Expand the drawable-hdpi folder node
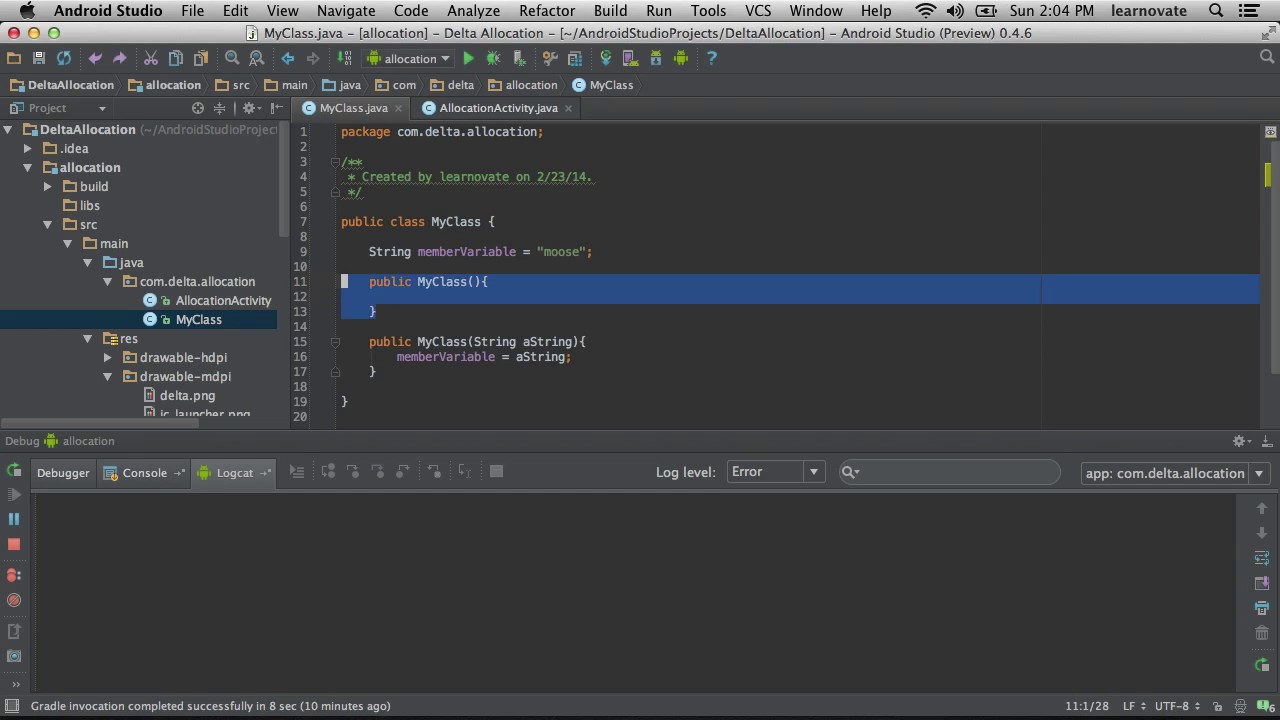Viewport: 1280px width, 720px height. 108,358
